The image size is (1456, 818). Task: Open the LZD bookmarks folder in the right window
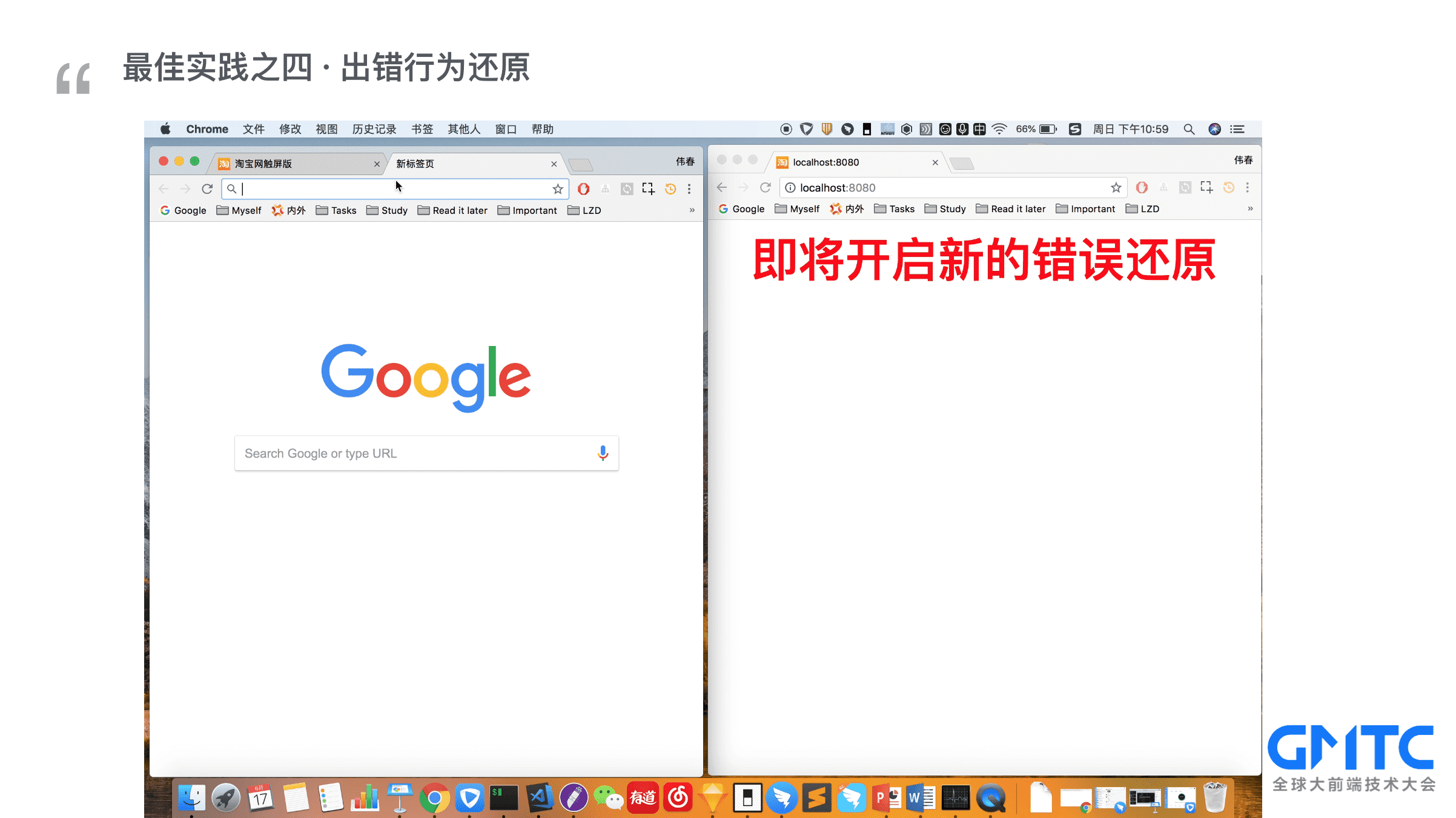(1143, 209)
